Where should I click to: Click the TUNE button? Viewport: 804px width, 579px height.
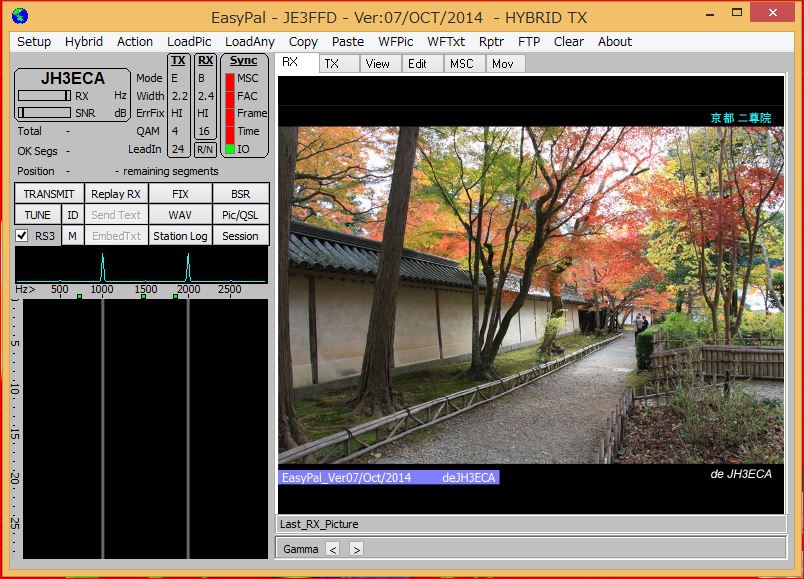point(38,215)
